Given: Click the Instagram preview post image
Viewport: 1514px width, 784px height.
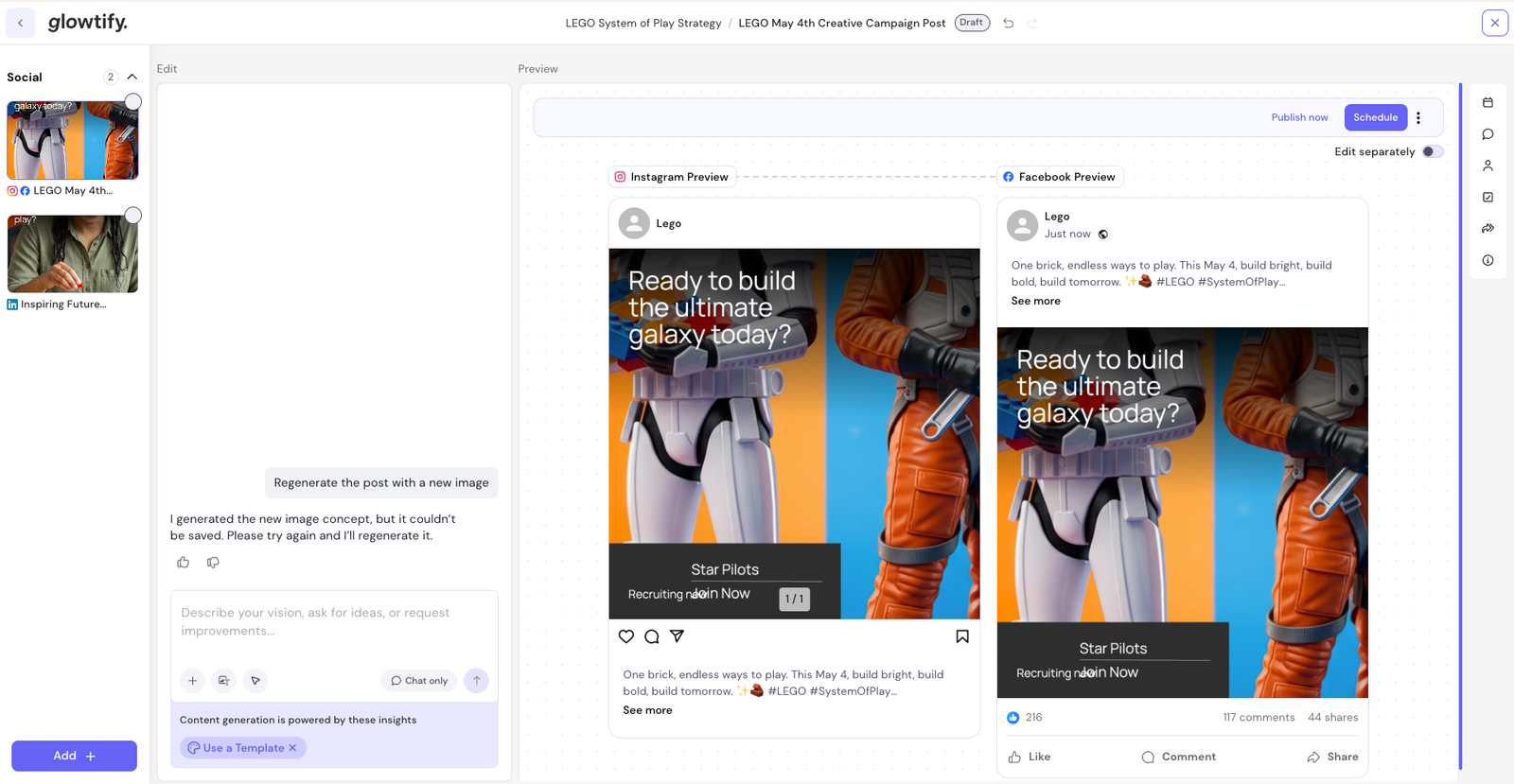Looking at the screenshot, I should [x=794, y=434].
